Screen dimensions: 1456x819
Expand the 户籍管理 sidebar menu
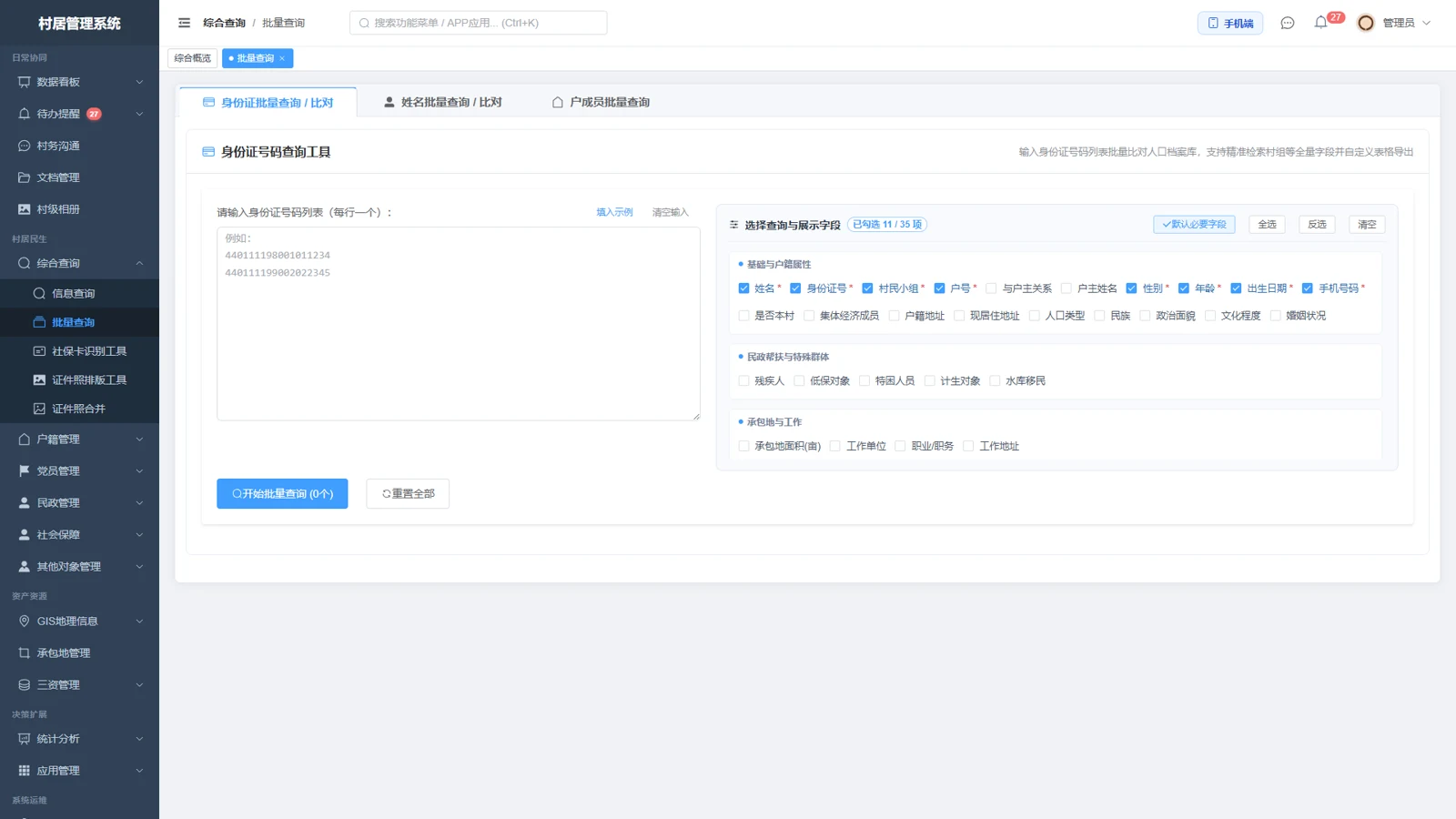[x=79, y=439]
